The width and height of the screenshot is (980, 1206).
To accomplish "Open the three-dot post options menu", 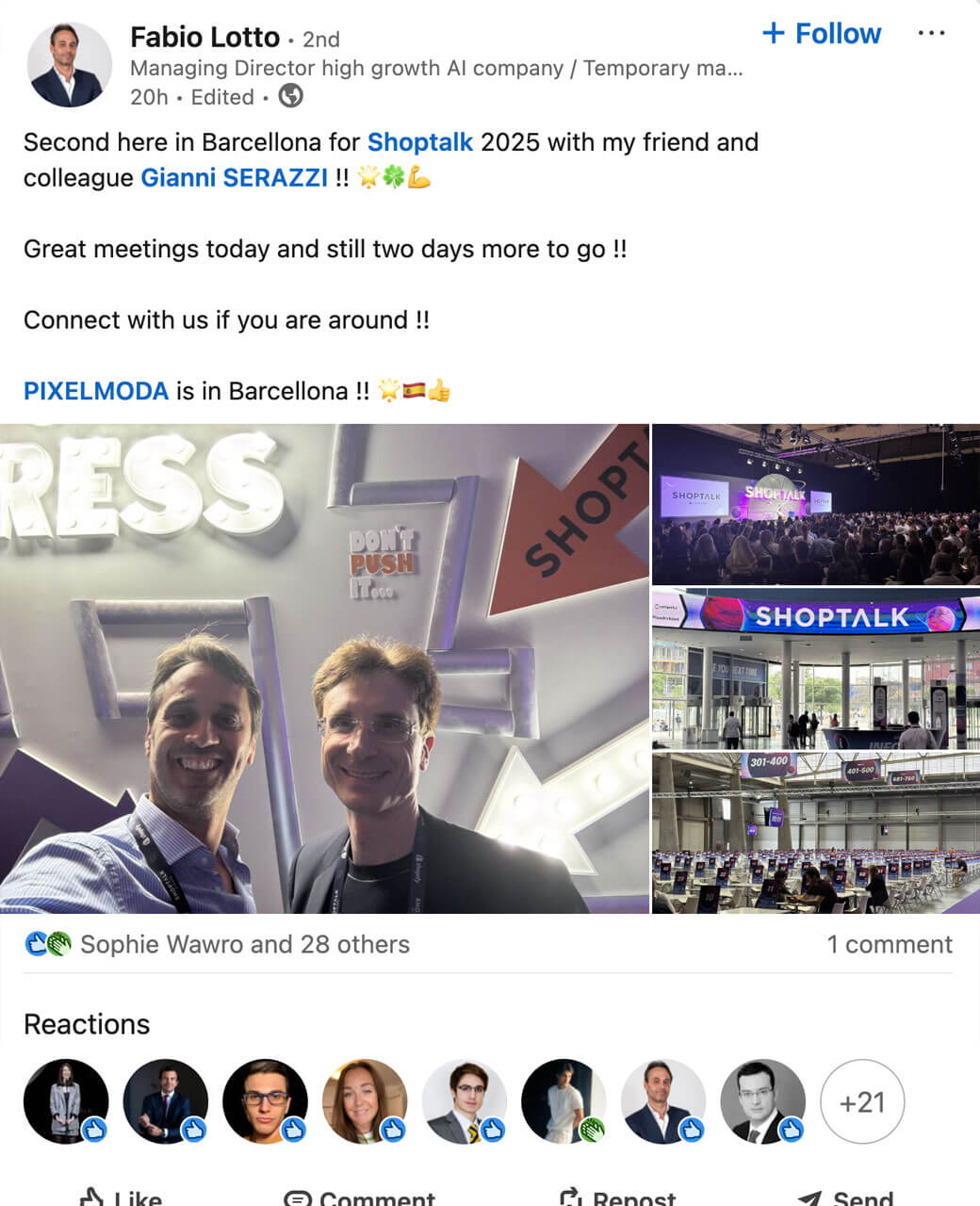I will (930, 34).
